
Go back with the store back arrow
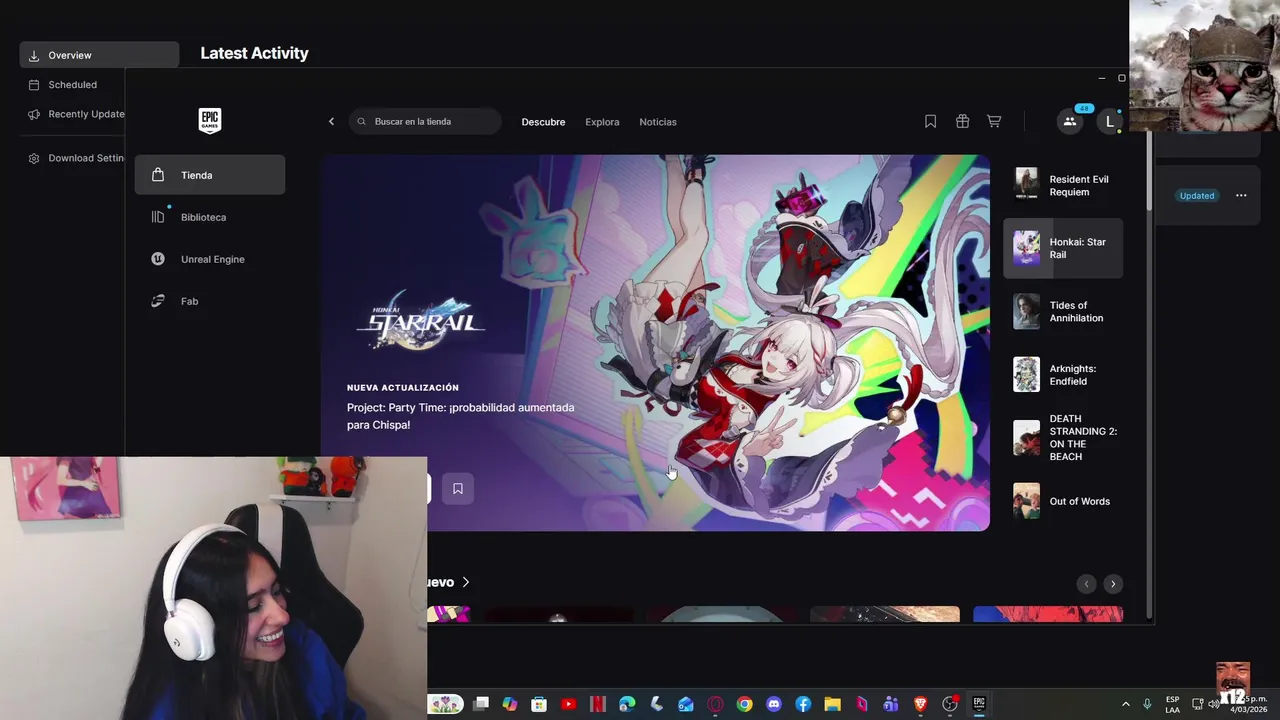(331, 122)
